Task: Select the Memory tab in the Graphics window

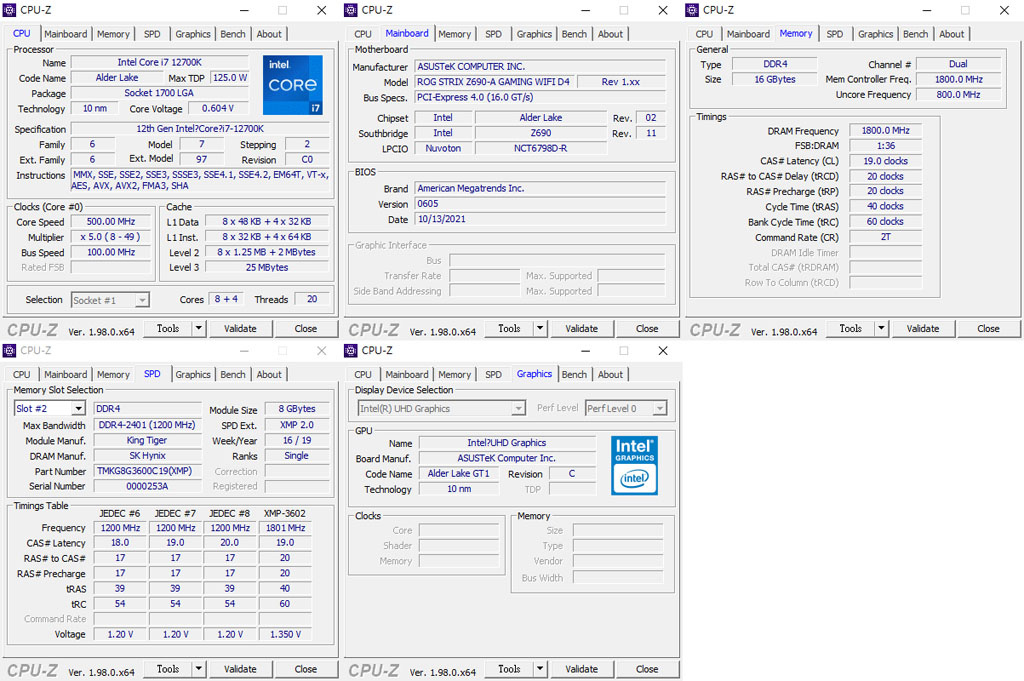Action: tap(455, 375)
